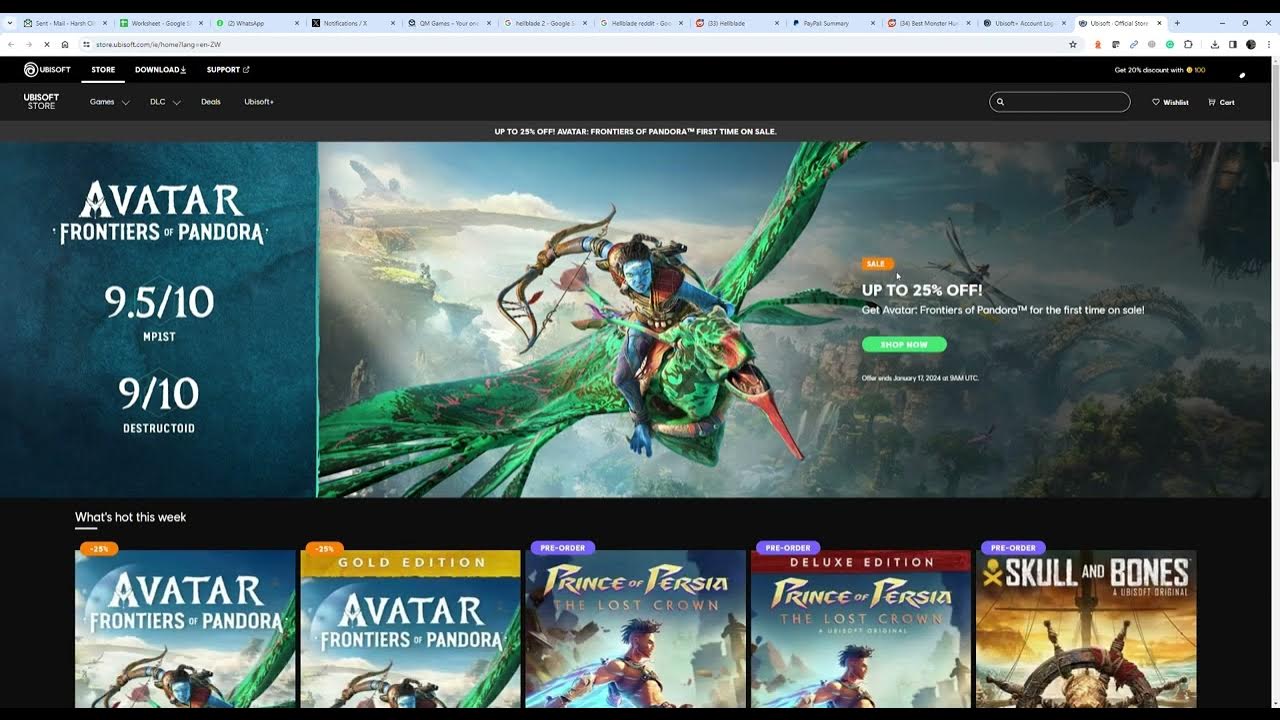Viewport: 1280px width, 720px height.
Task: Click the green Grammarly extension icon
Action: [1170, 44]
